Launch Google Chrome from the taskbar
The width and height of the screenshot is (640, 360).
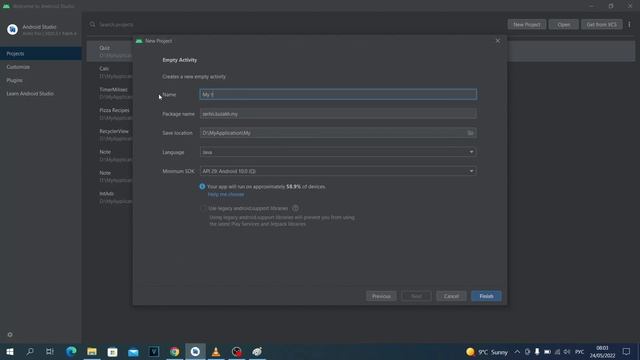(175, 351)
